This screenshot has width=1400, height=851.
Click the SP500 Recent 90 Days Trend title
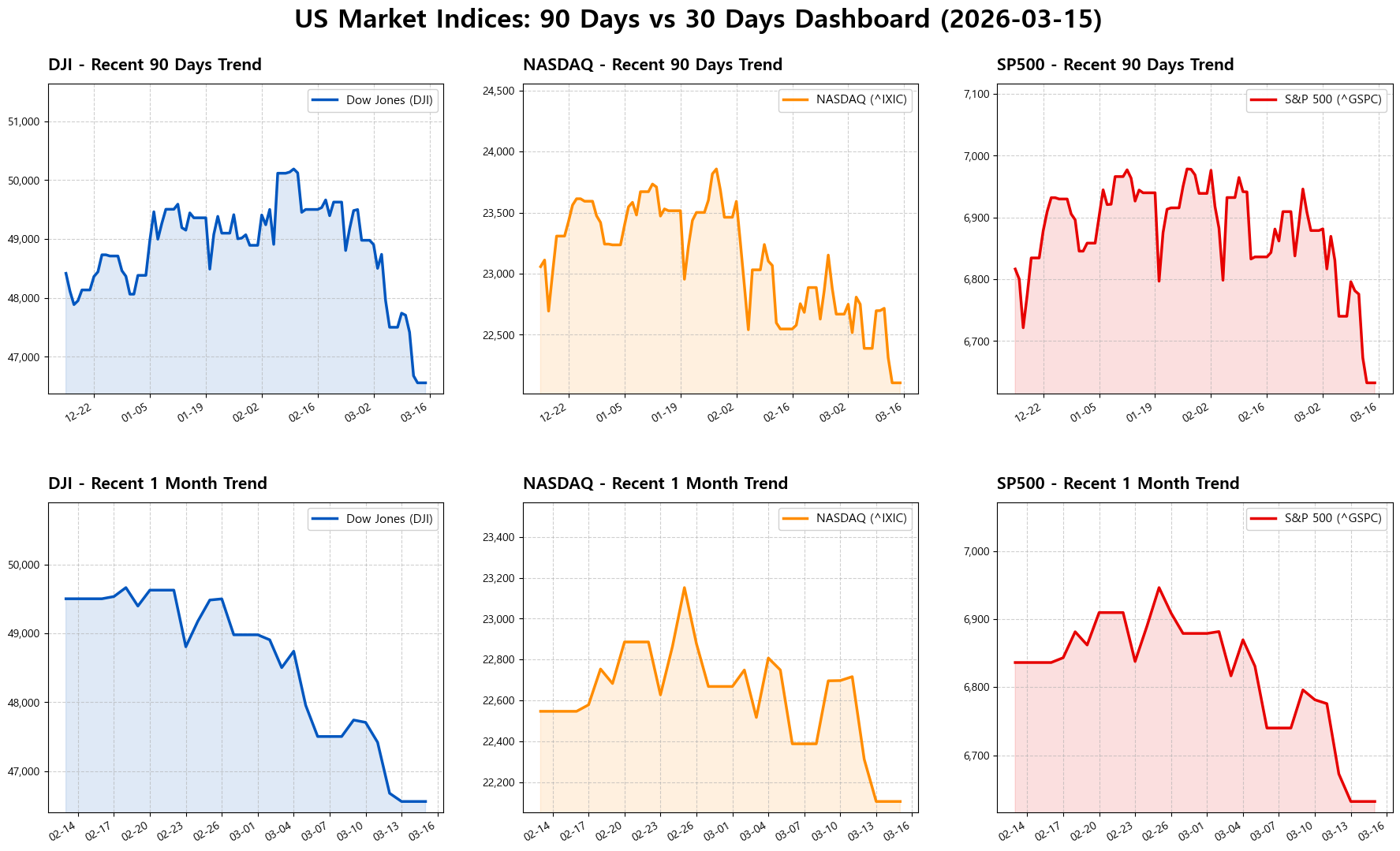[1114, 65]
